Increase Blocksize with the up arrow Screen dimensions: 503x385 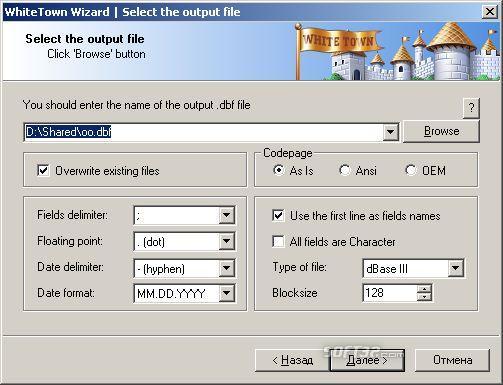[x=424, y=289]
